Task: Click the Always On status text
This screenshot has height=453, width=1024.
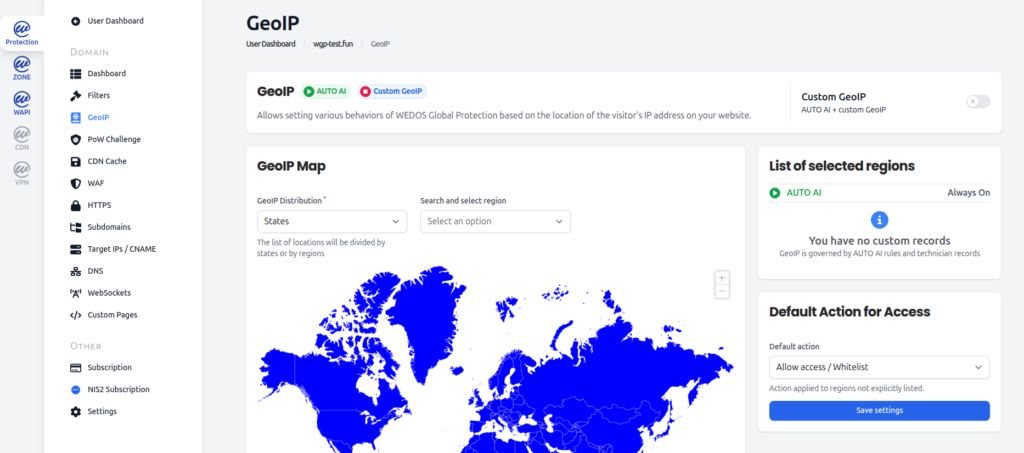Action: 968,193
